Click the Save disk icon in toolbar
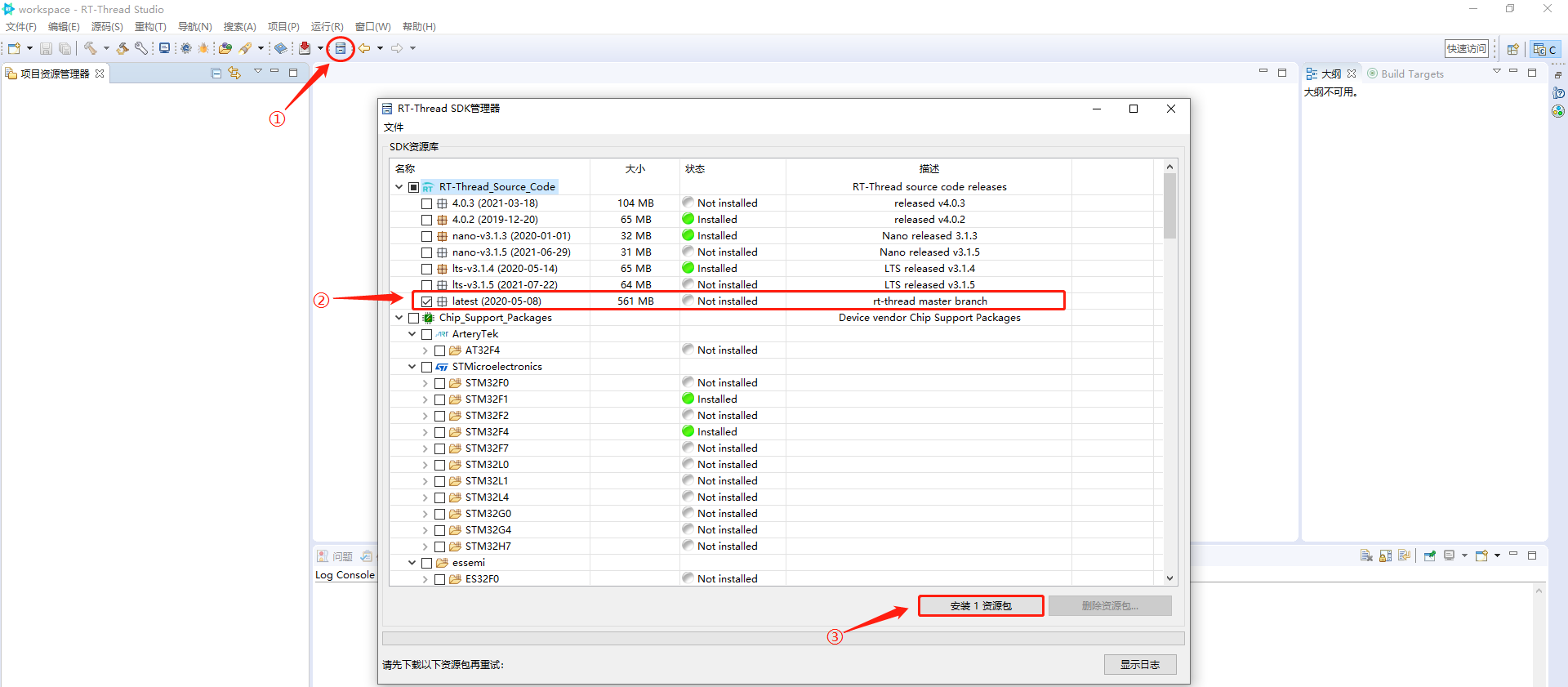Viewport: 1568px width, 687px height. (x=46, y=49)
